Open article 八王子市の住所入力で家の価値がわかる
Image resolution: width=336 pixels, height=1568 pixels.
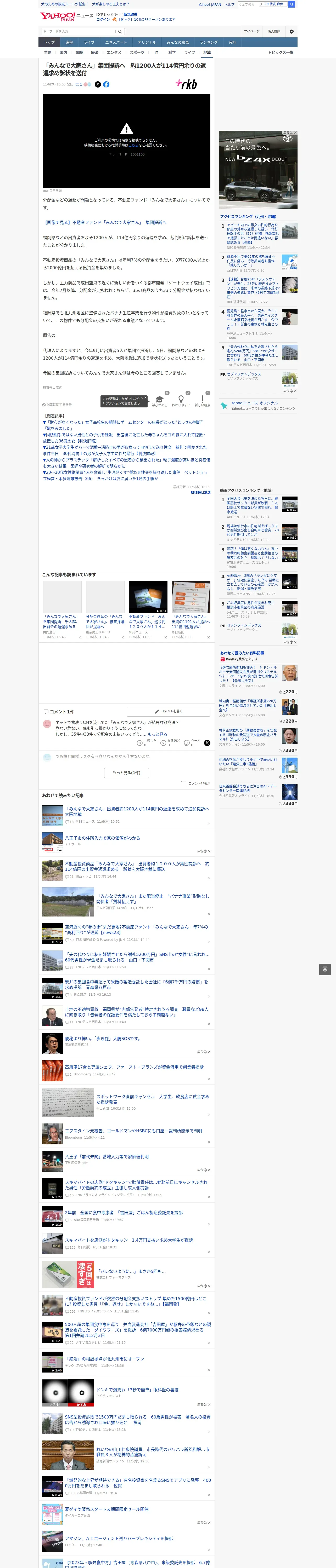coord(102,838)
